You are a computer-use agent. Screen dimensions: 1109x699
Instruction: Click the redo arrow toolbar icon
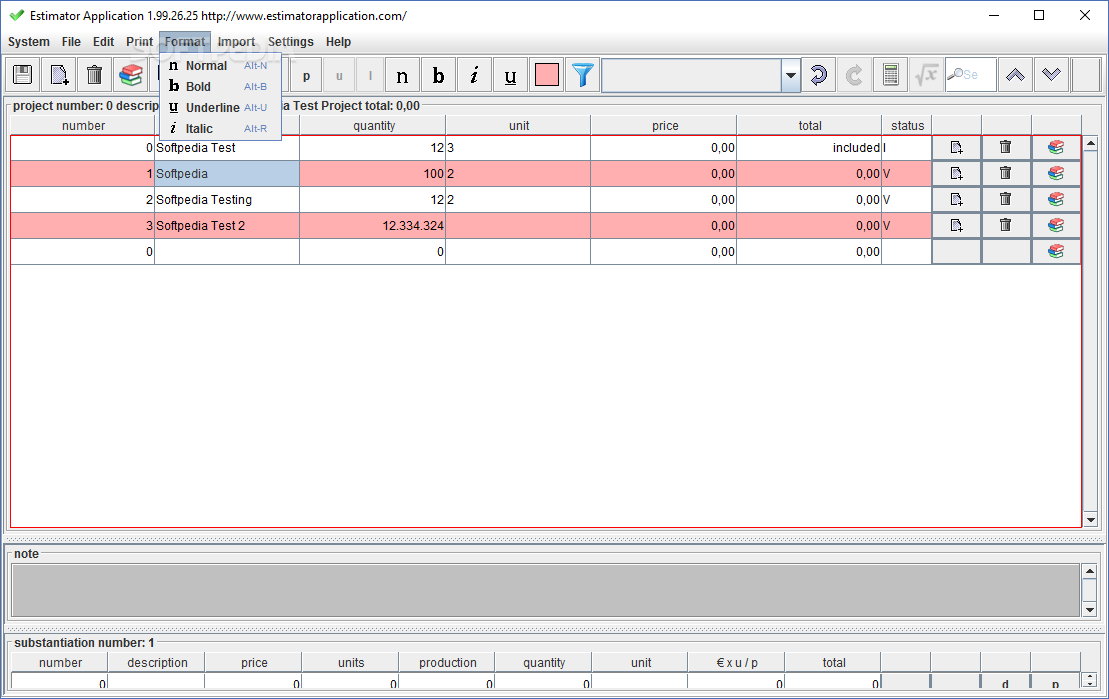[854, 75]
